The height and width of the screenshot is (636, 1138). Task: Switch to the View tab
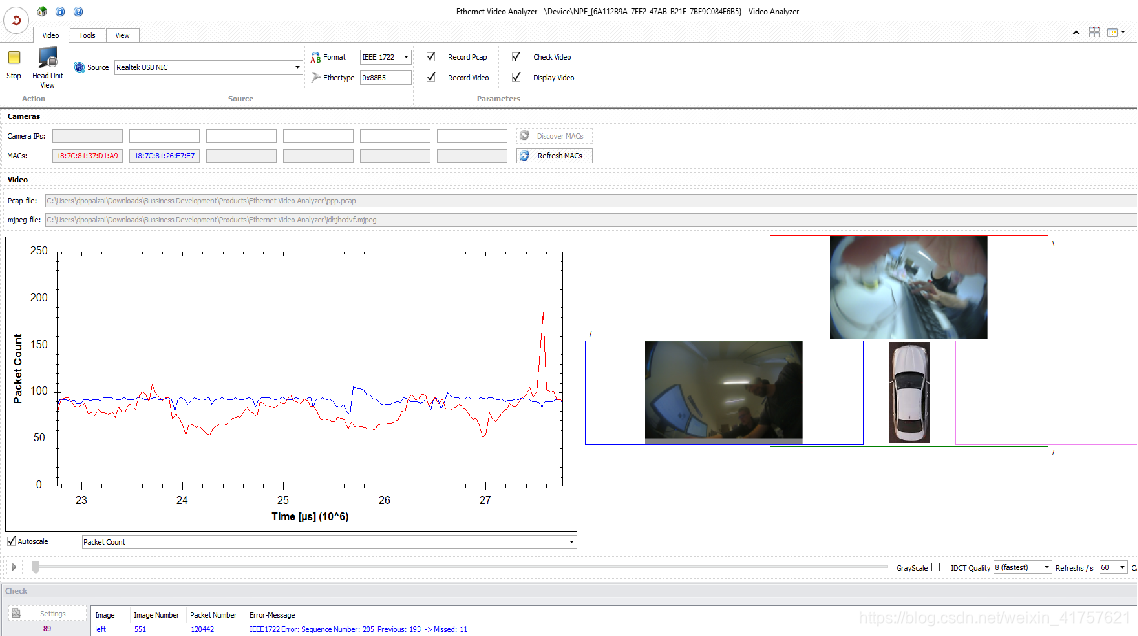point(122,35)
